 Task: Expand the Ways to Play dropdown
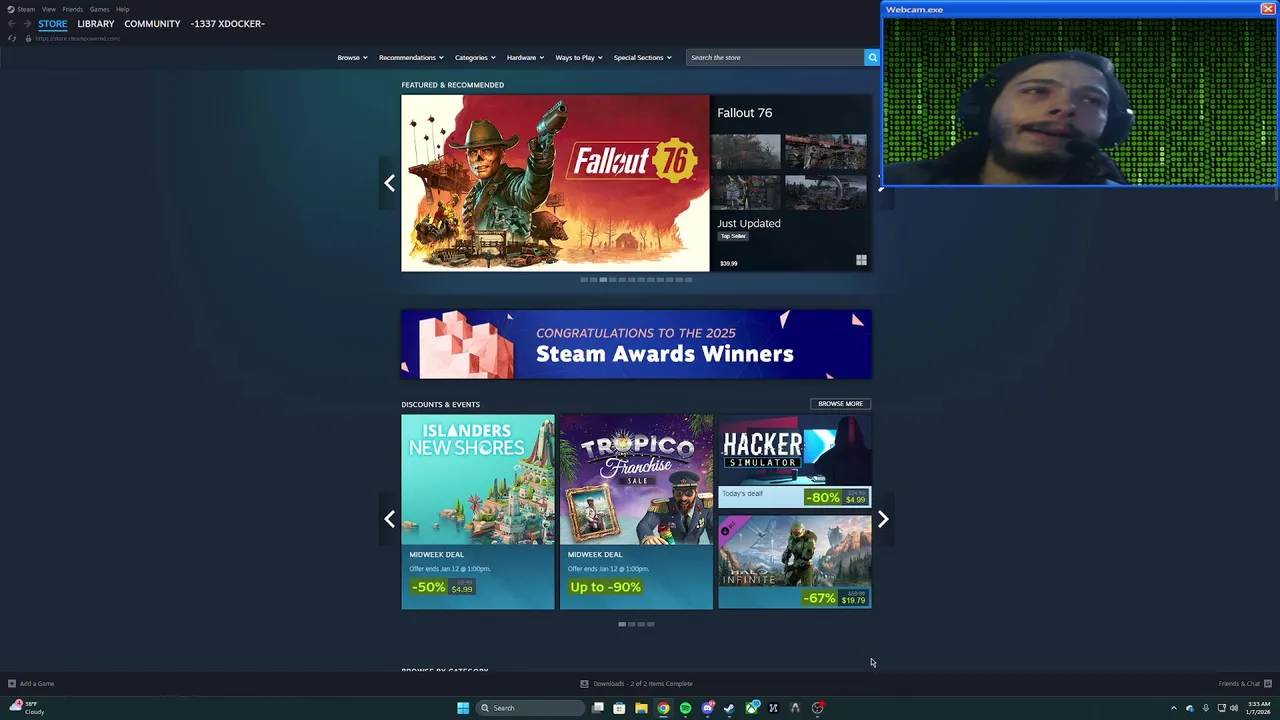pos(579,57)
